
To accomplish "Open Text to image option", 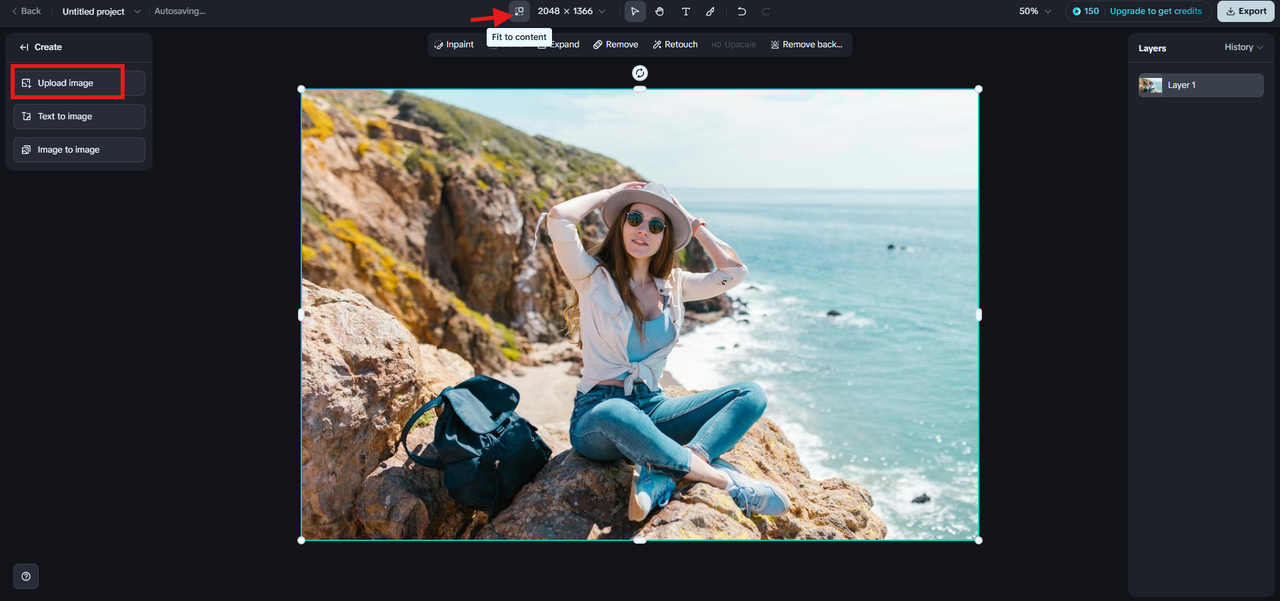I will click(x=79, y=116).
